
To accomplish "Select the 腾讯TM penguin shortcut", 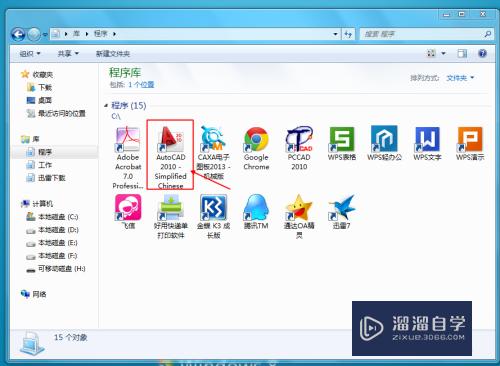I will [256, 212].
